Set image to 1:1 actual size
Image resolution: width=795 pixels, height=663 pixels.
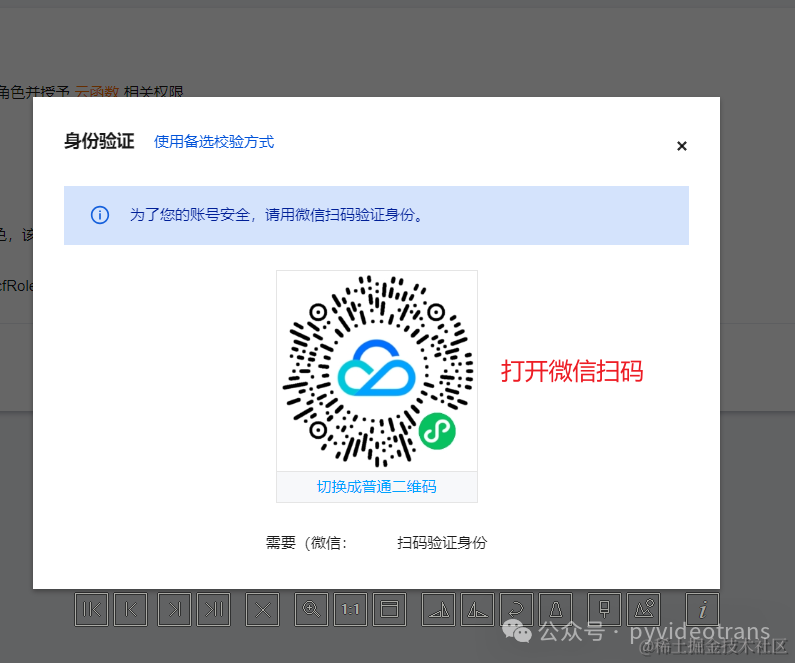click(x=350, y=609)
